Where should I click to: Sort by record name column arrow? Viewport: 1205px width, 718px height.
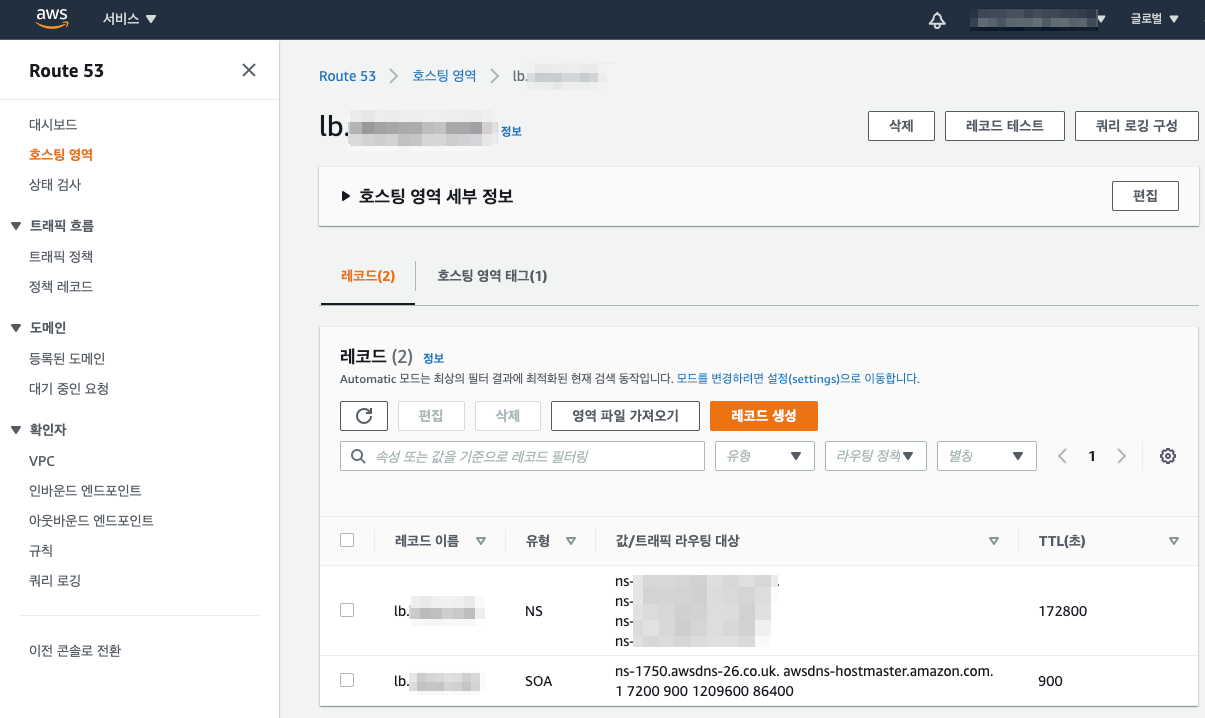(x=481, y=541)
